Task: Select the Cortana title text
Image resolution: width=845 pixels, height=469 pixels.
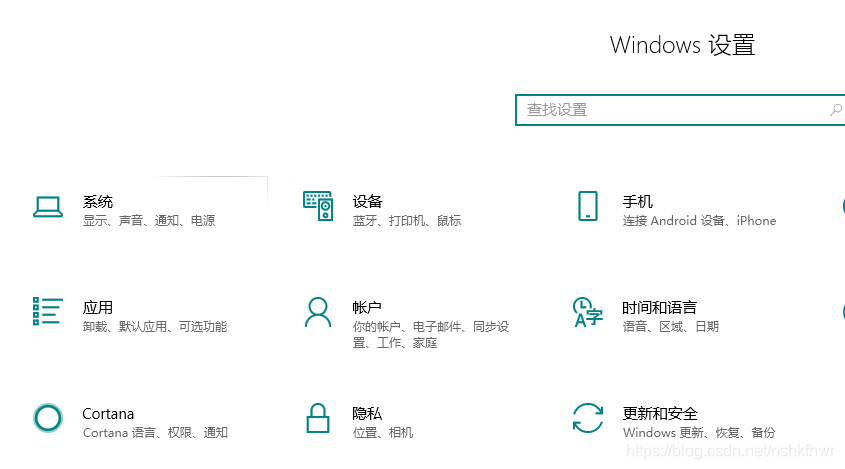Action: 108,414
